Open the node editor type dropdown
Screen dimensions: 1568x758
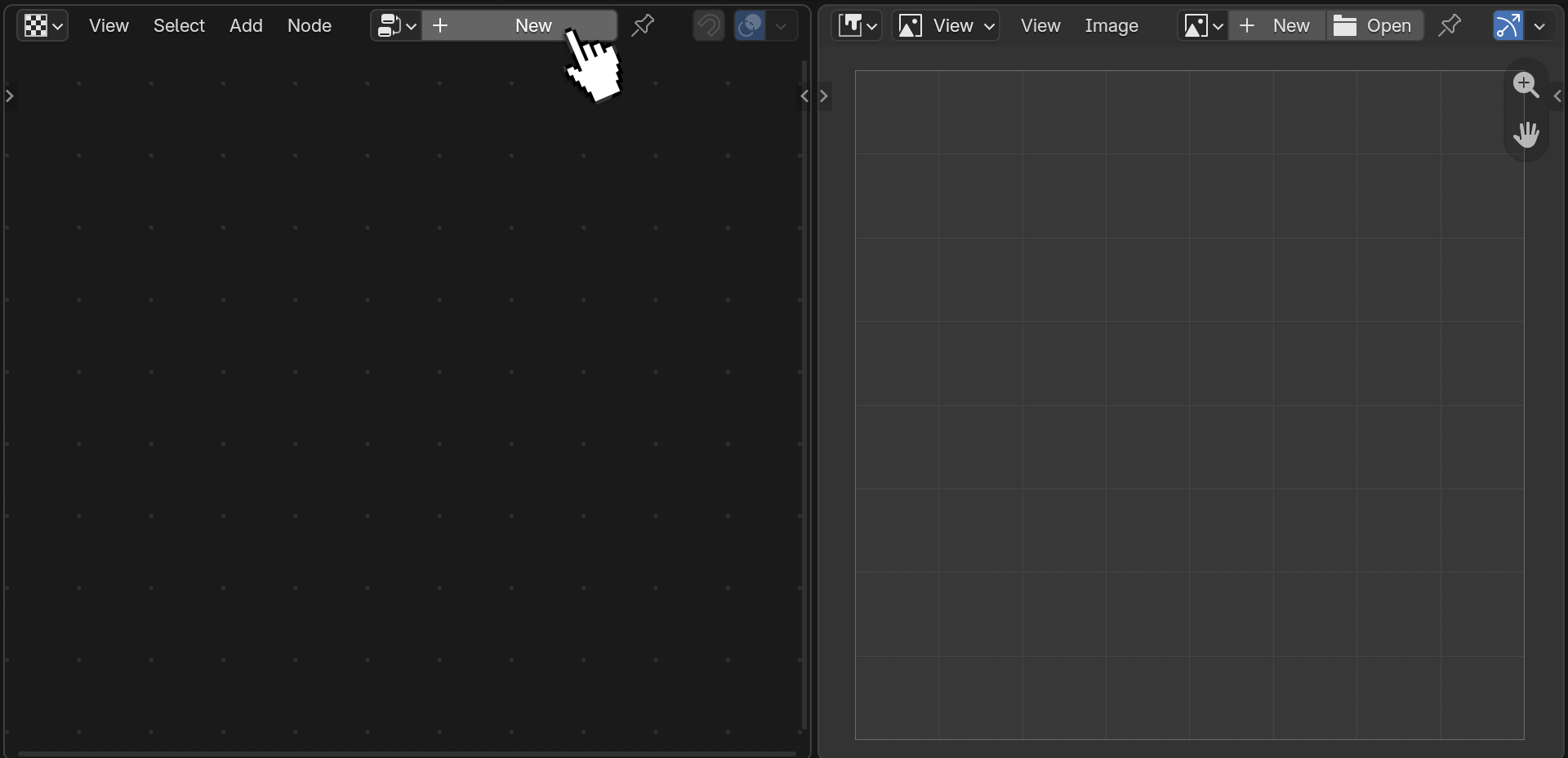(x=42, y=26)
